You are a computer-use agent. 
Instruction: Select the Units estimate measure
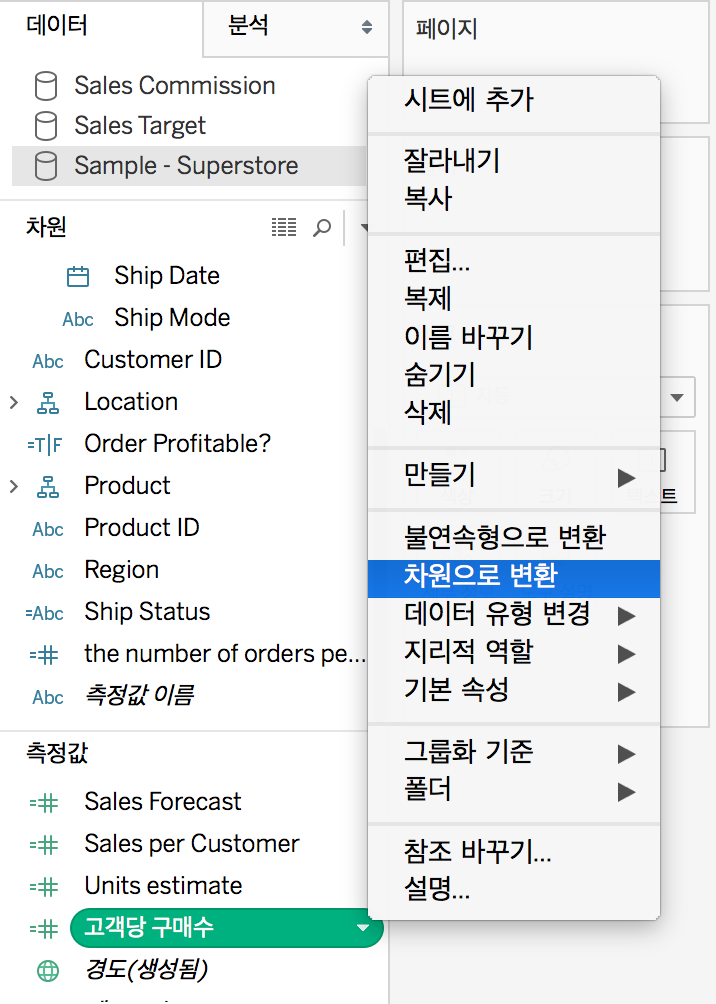tap(163, 886)
